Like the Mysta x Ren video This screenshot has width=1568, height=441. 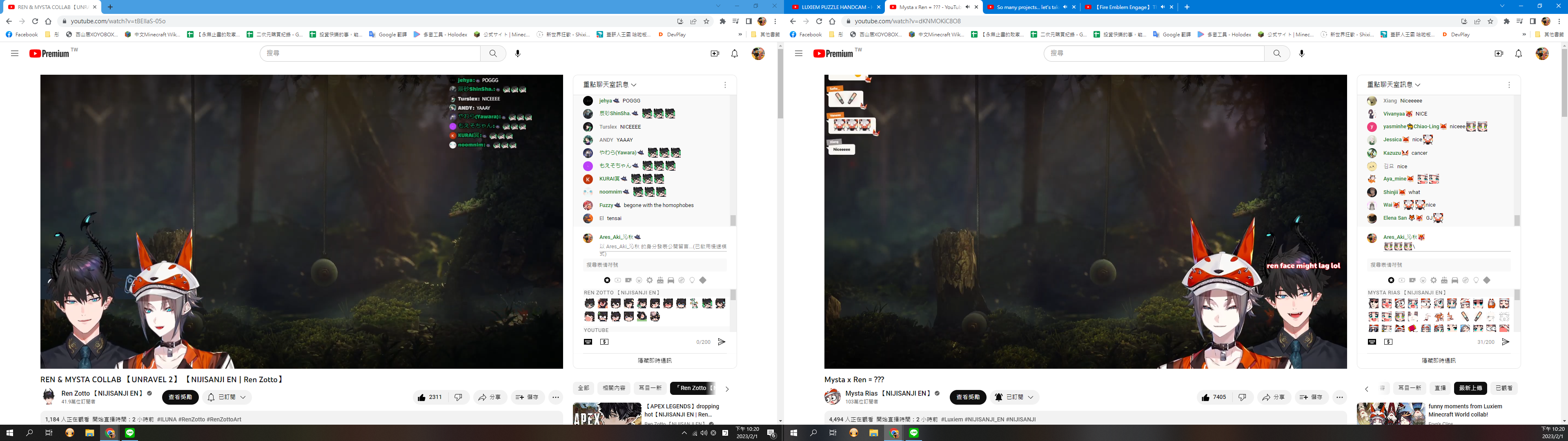(x=1214, y=397)
